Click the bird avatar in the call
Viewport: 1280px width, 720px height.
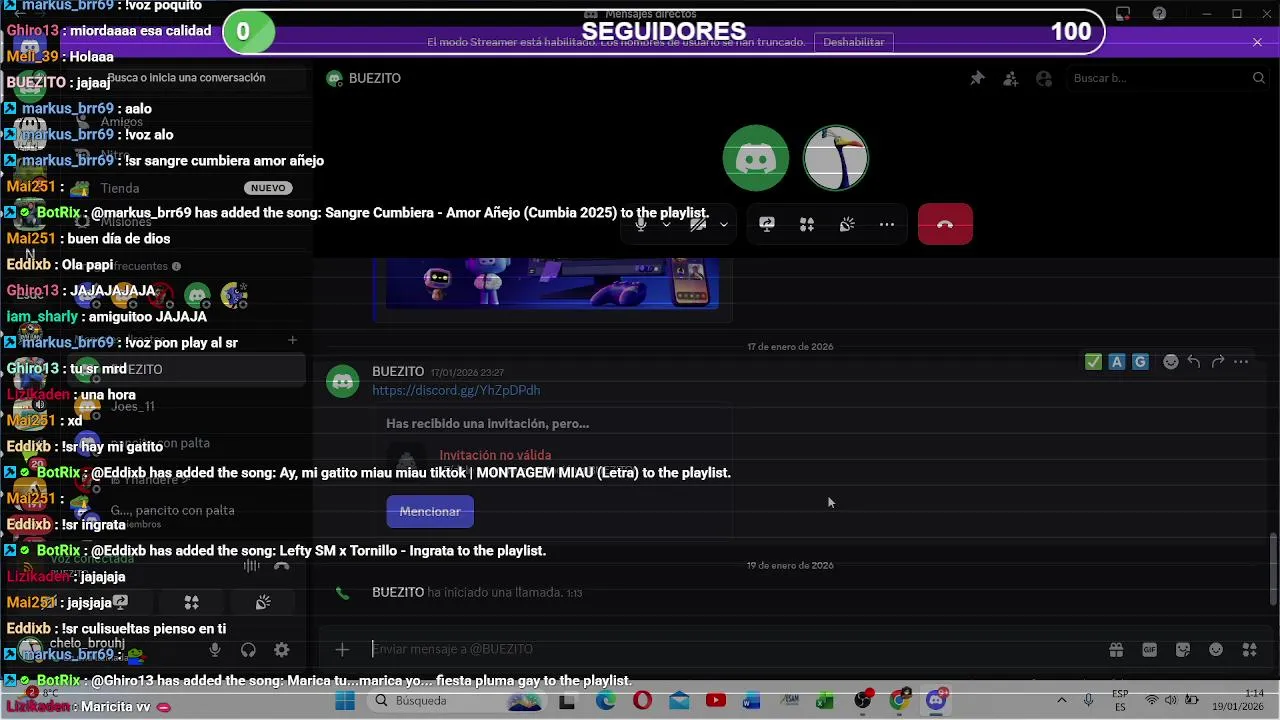[x=836, y=157]
